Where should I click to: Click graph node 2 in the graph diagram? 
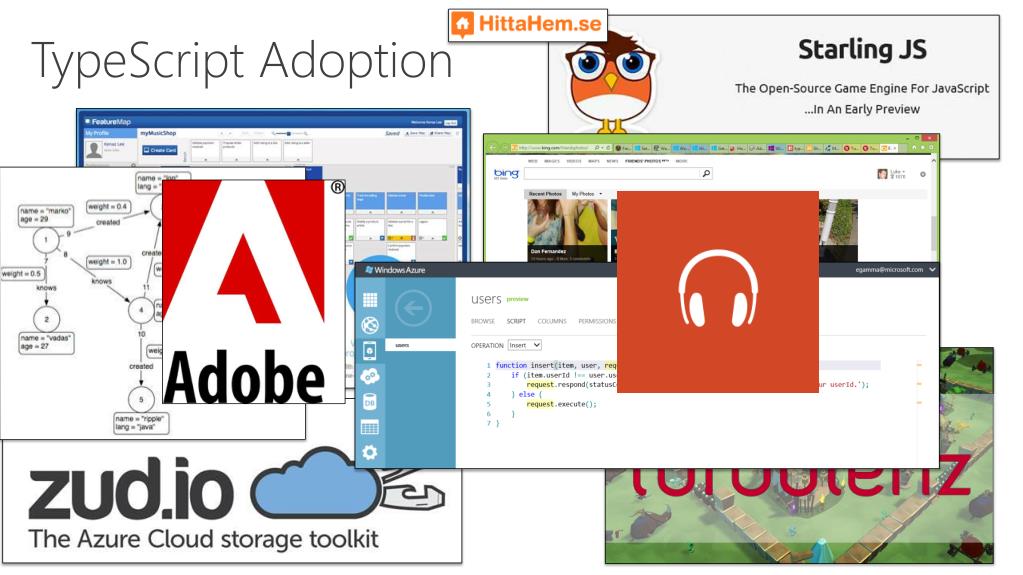coord(46,319)
